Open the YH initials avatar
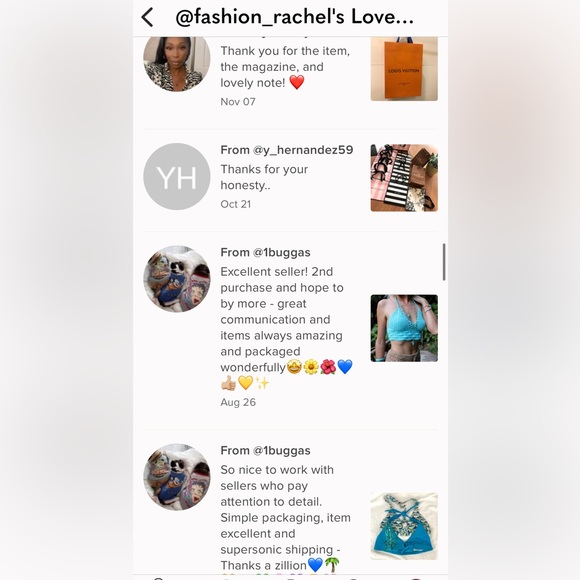 click(x=177, y=176)
